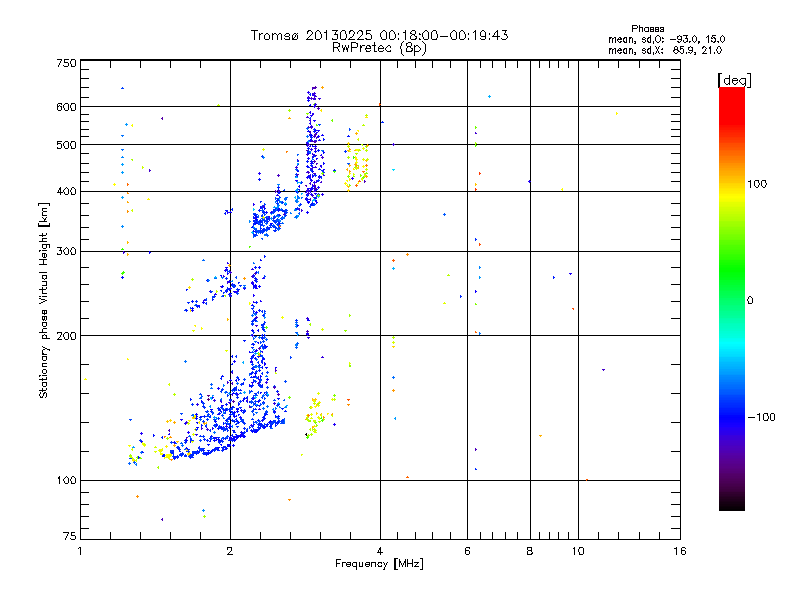This screenshot has height=600, width=800.
Task: Click the '8' frequency axis tick label
Action: point(530,551)
